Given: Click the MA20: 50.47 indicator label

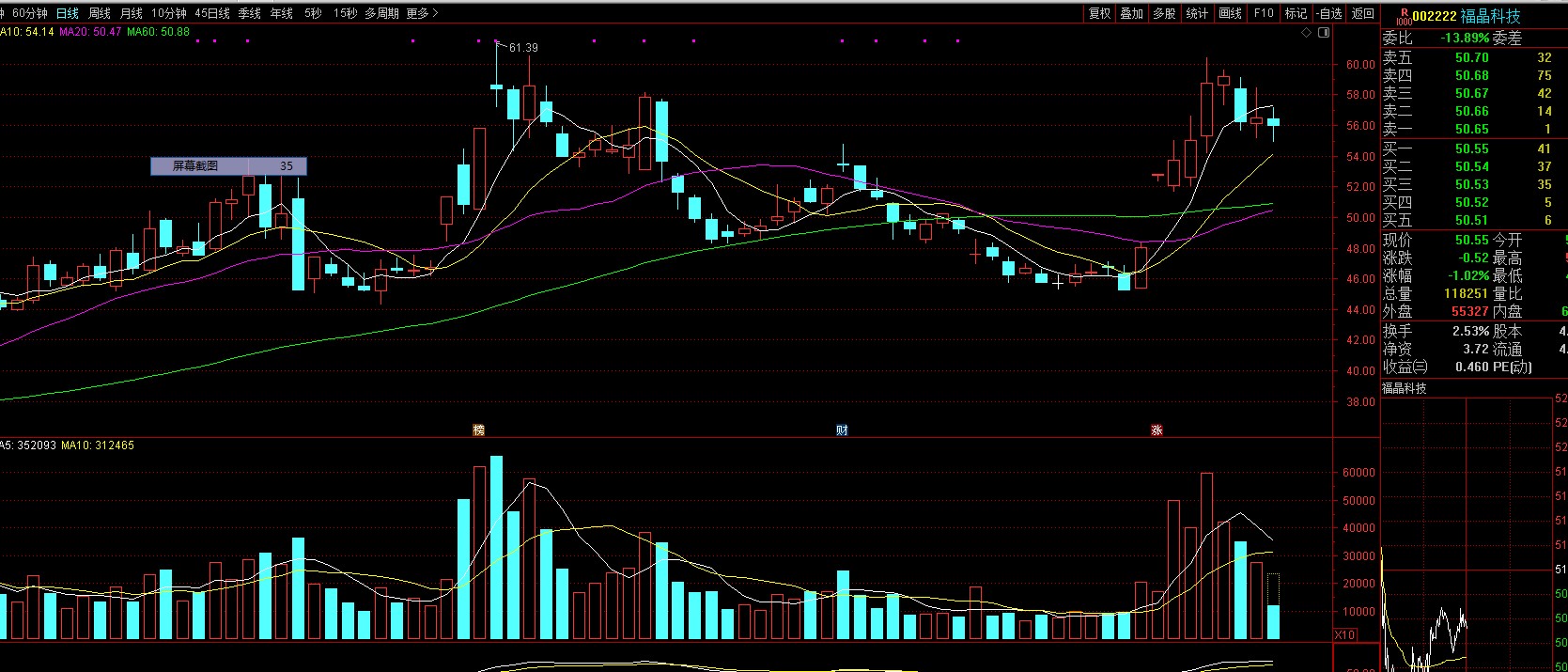Looking at the screenshot, I should (x=90, y=32).
